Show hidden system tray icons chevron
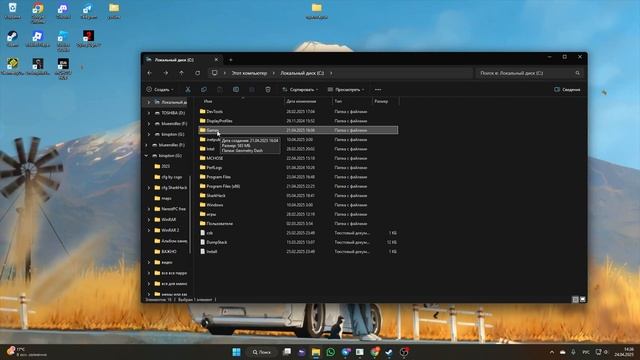640x360 pixels. point(552,352)
